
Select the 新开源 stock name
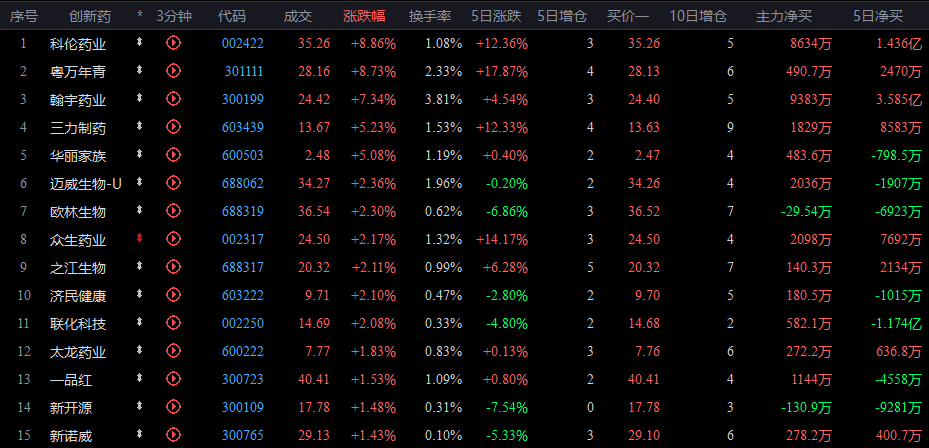click(71, 408)
